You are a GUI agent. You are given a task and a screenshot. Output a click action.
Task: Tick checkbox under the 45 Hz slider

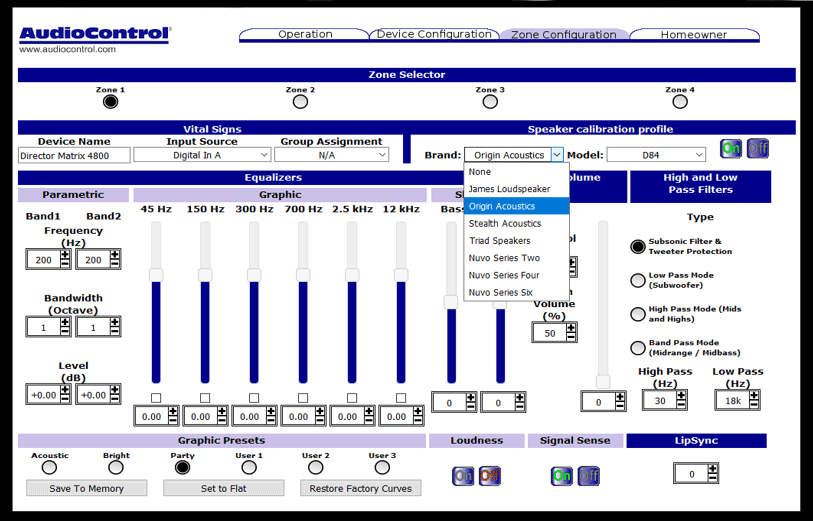(x=156, y=398)
